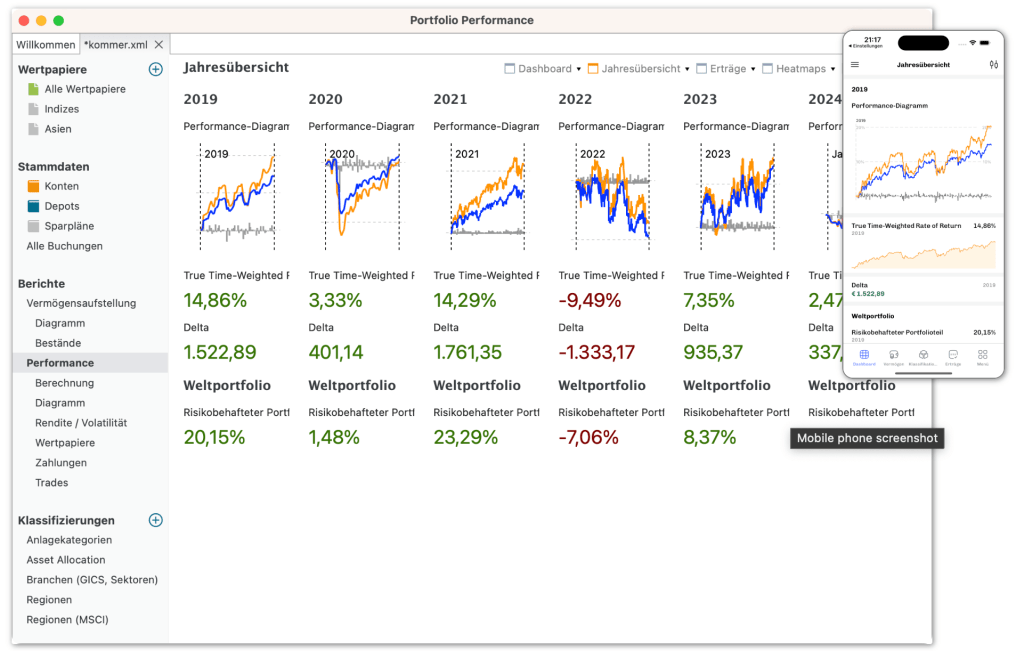
Task: Select the Dashboard icon in the phone bottom bar
Action: point(864,354)
